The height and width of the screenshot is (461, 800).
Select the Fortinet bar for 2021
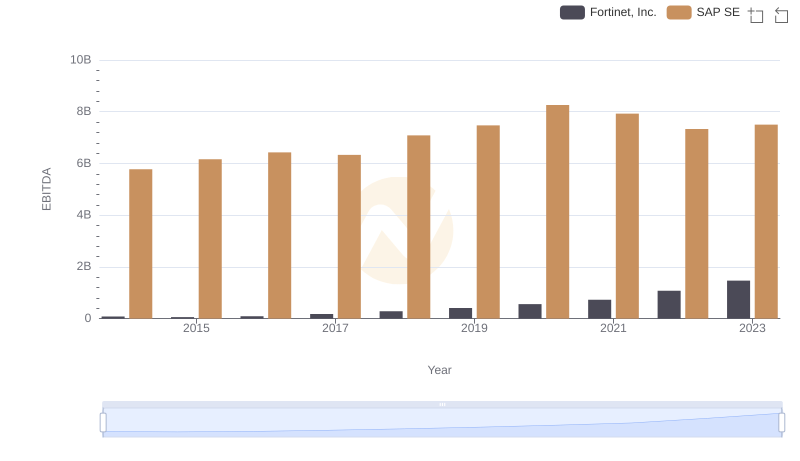coord(599,309)
